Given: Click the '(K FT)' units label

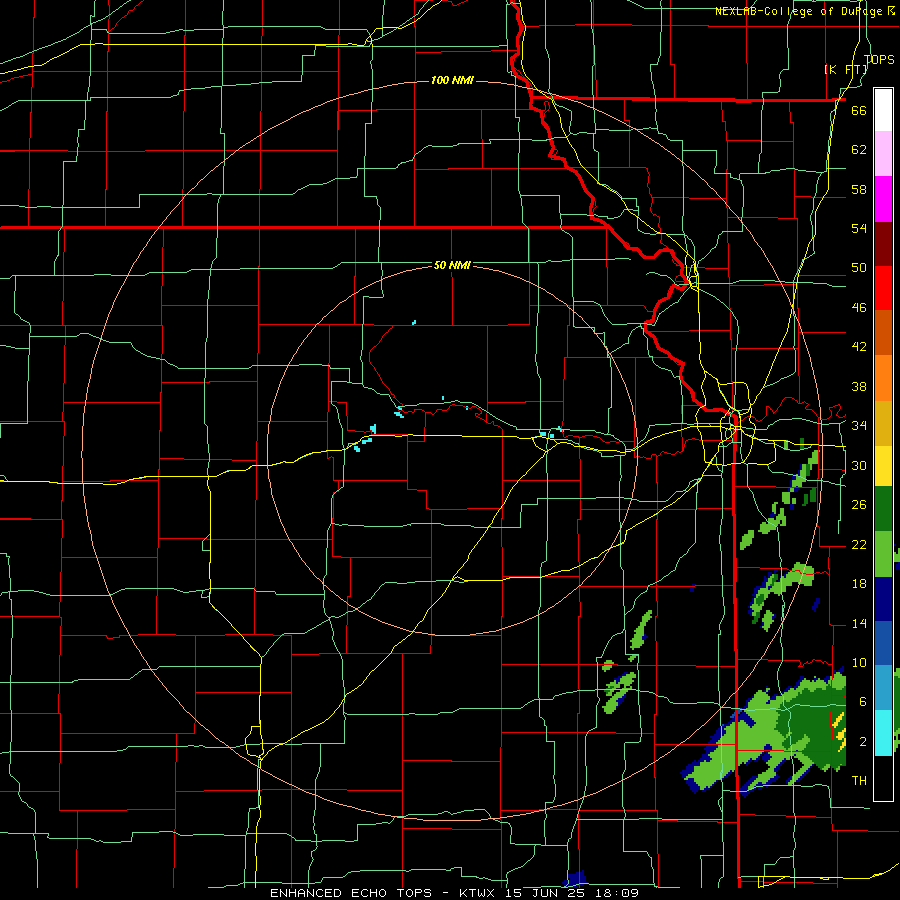Looking at the screenshot, I should (x=846, y=69).
